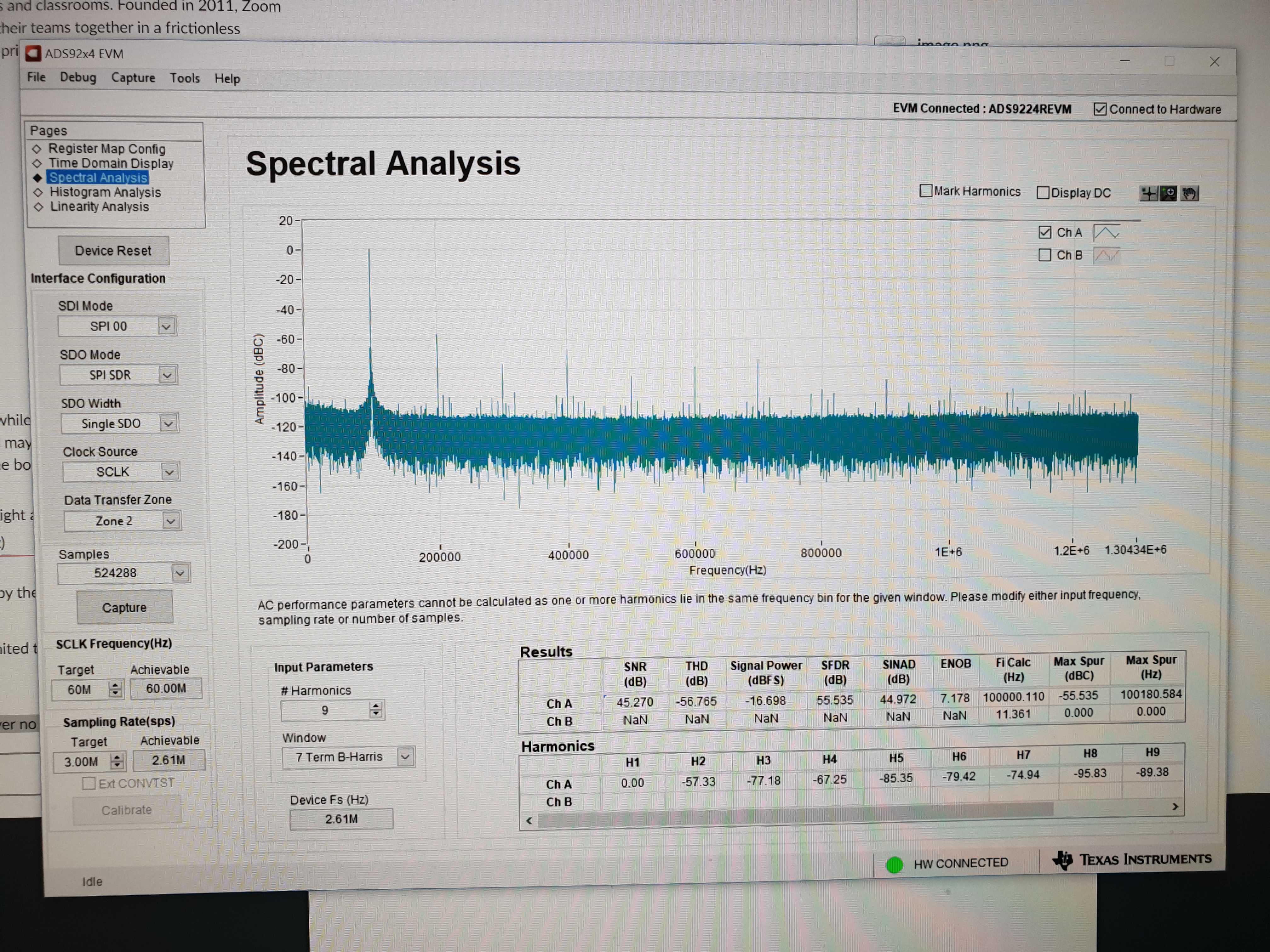
Task: Click the ADS92x4 EVM title icon
Action: click(33, 54)
